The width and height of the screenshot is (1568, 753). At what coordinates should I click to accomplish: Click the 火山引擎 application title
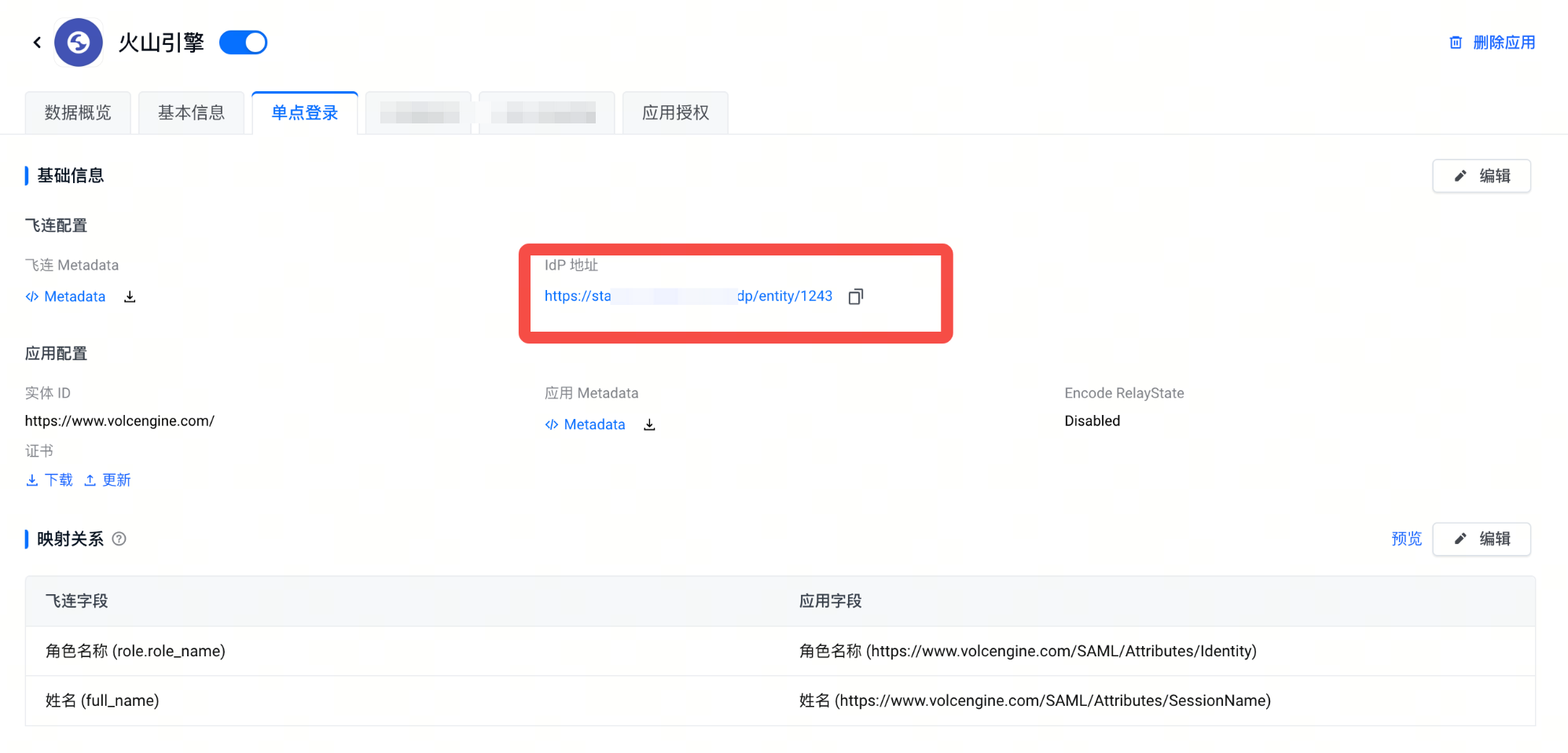click(161, 42)
